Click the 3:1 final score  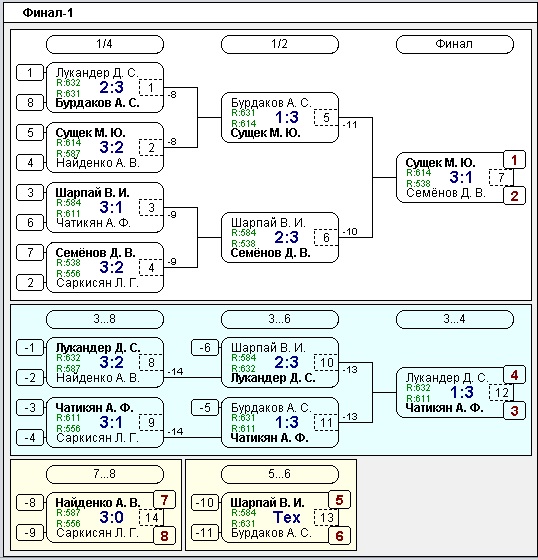click(x=461, y=177)
